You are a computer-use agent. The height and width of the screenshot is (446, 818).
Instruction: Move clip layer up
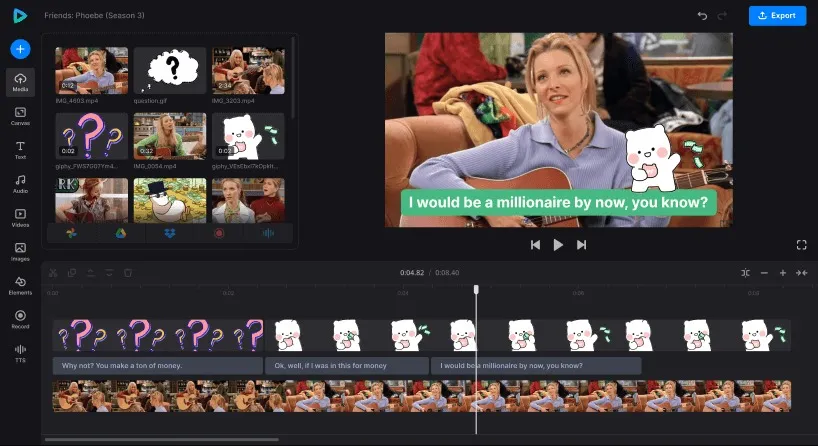pos(90,273)
